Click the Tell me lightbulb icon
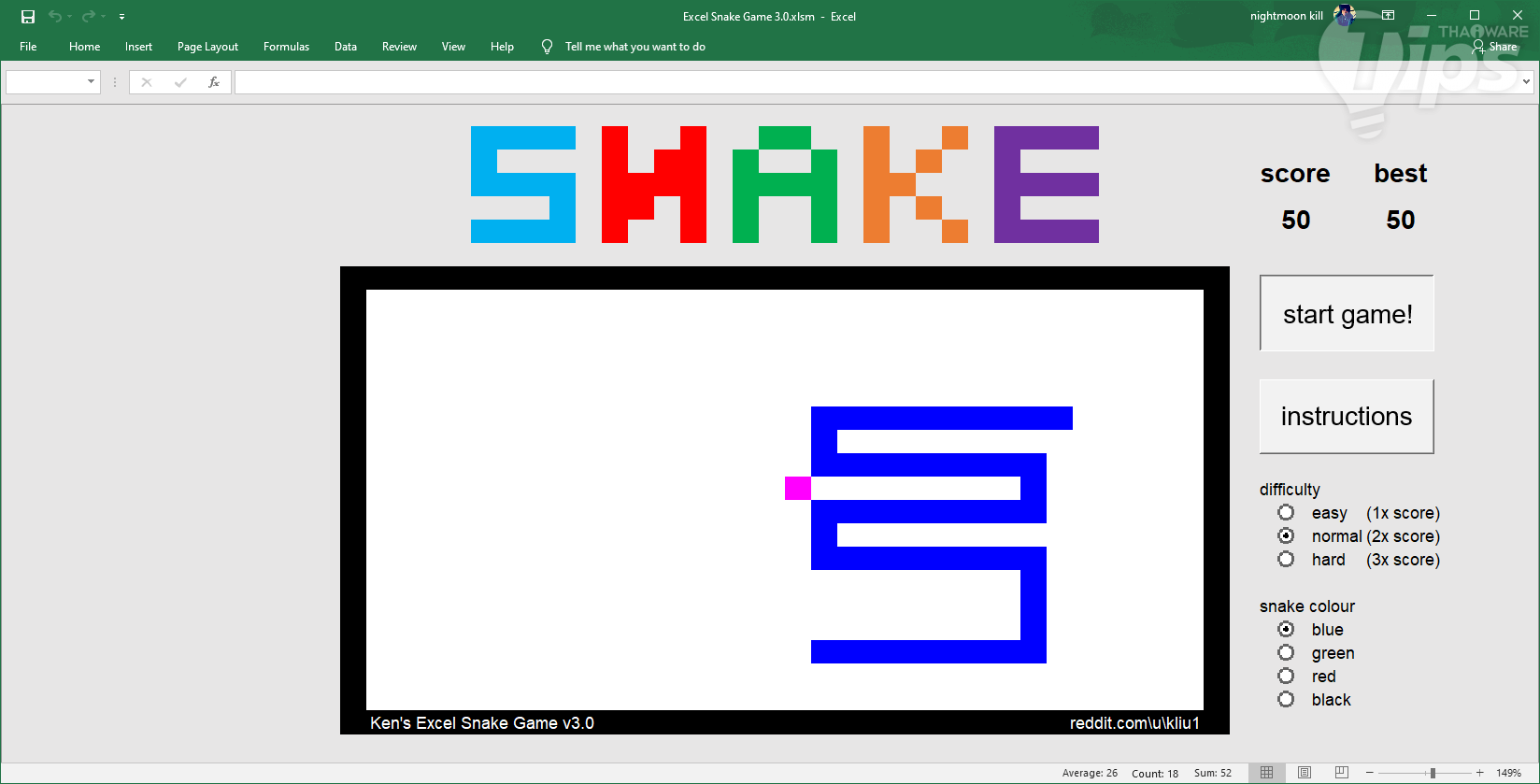This screenshot has height=784, width=1540. (548, 47)
